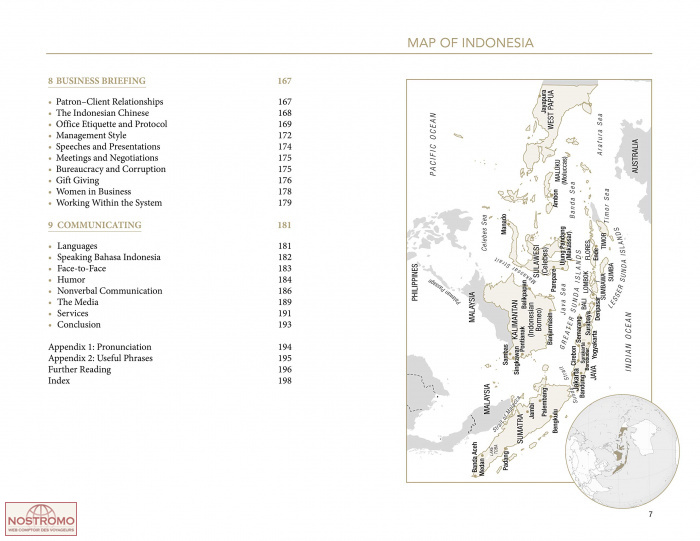Select 'Conclusion' entry
Screen dimensions: 700x541
point(79,325)
